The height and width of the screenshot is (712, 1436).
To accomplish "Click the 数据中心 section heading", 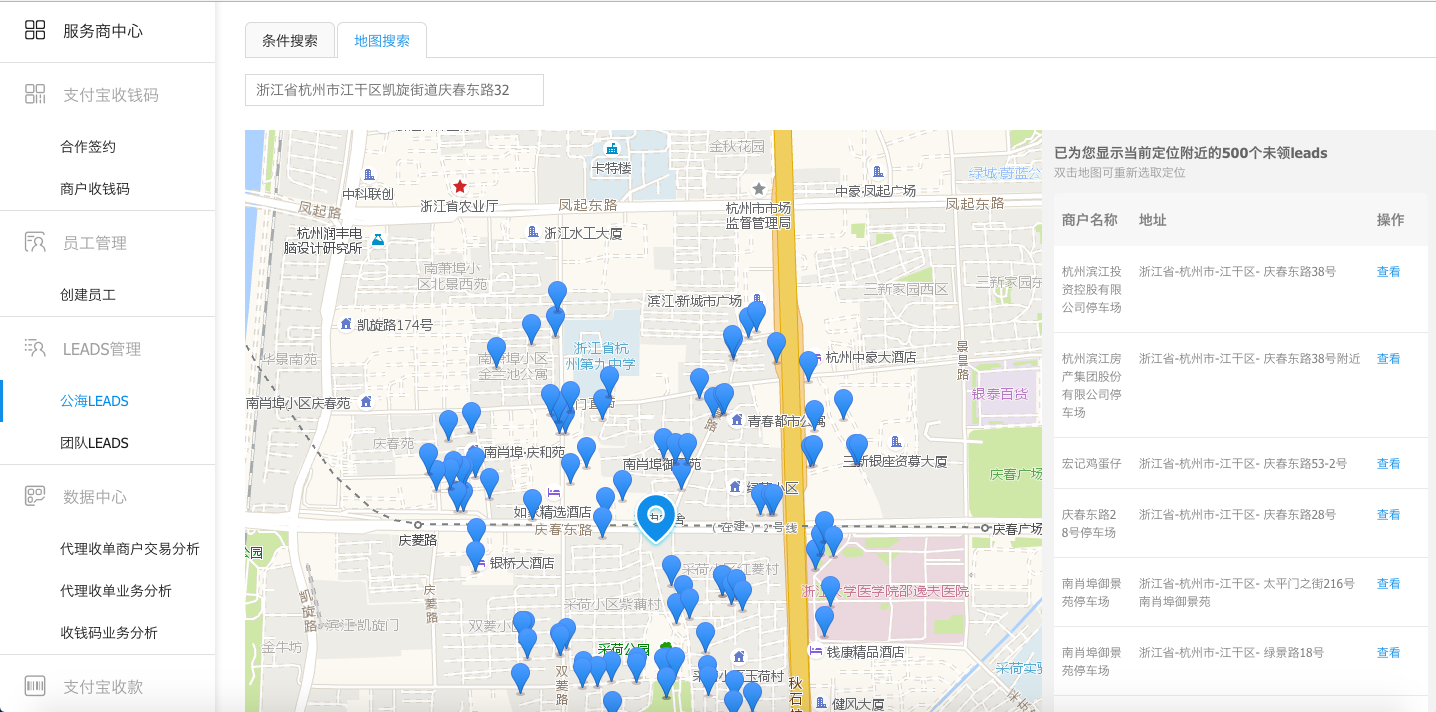I will [x=95, y=497].
